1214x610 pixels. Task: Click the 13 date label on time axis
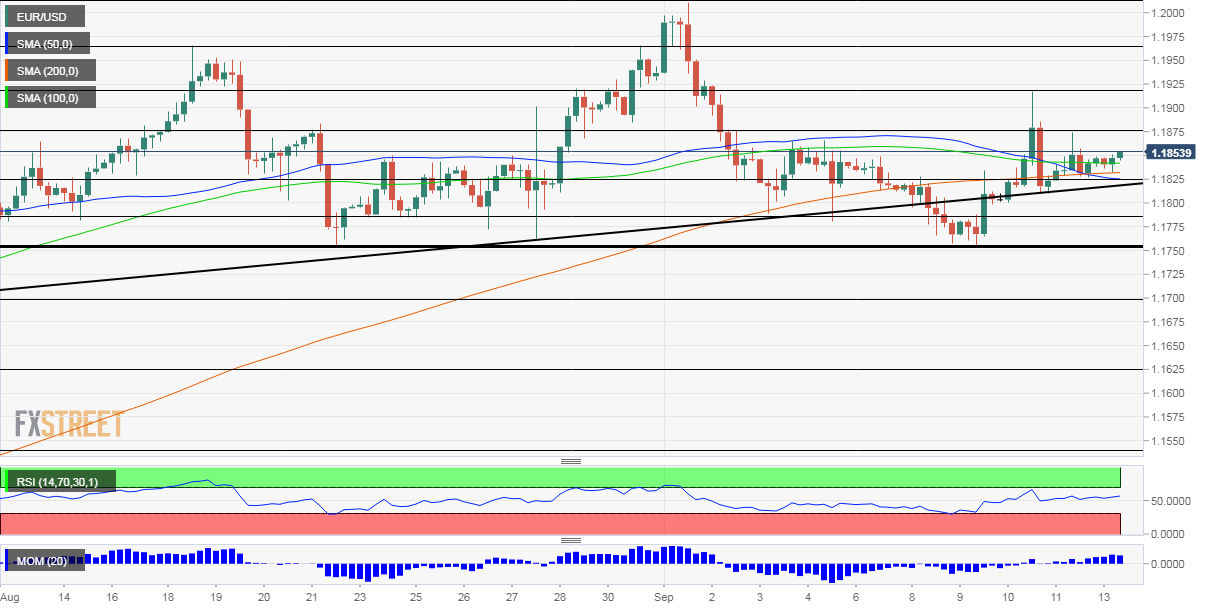(x=1104, y=597)
